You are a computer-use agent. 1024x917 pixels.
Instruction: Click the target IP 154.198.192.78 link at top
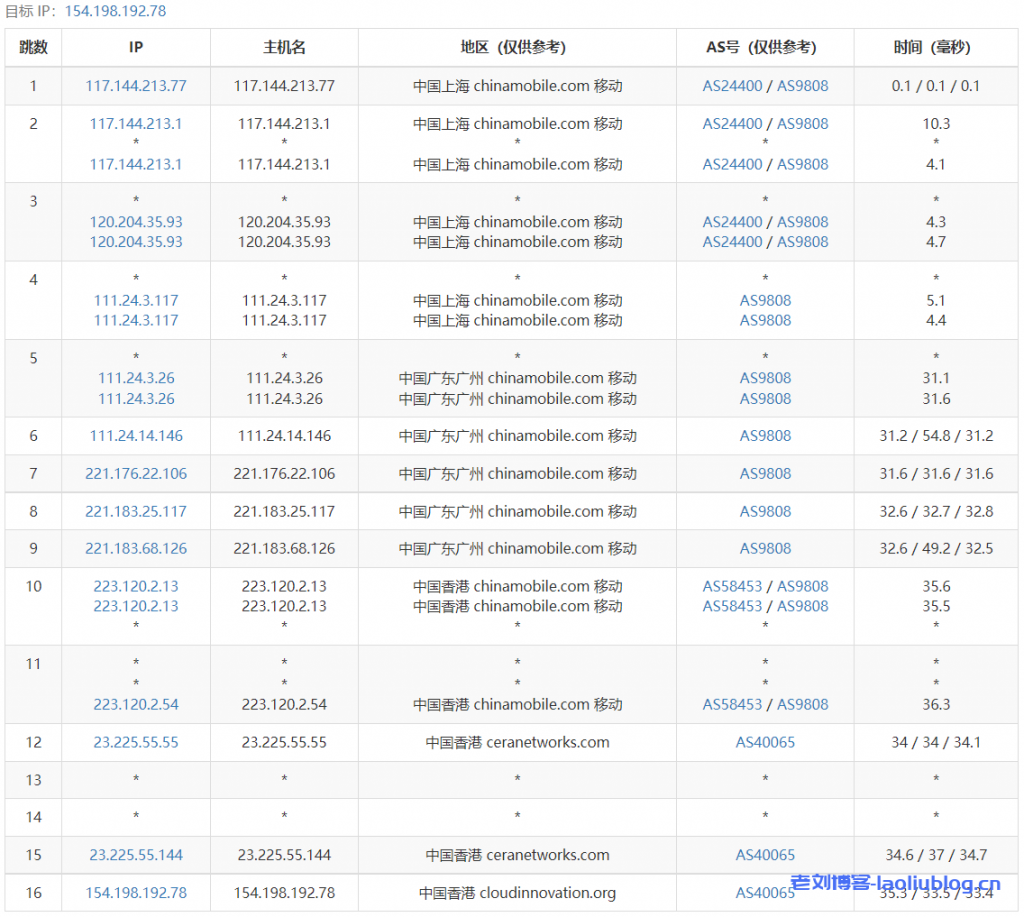tap(115, 11)
